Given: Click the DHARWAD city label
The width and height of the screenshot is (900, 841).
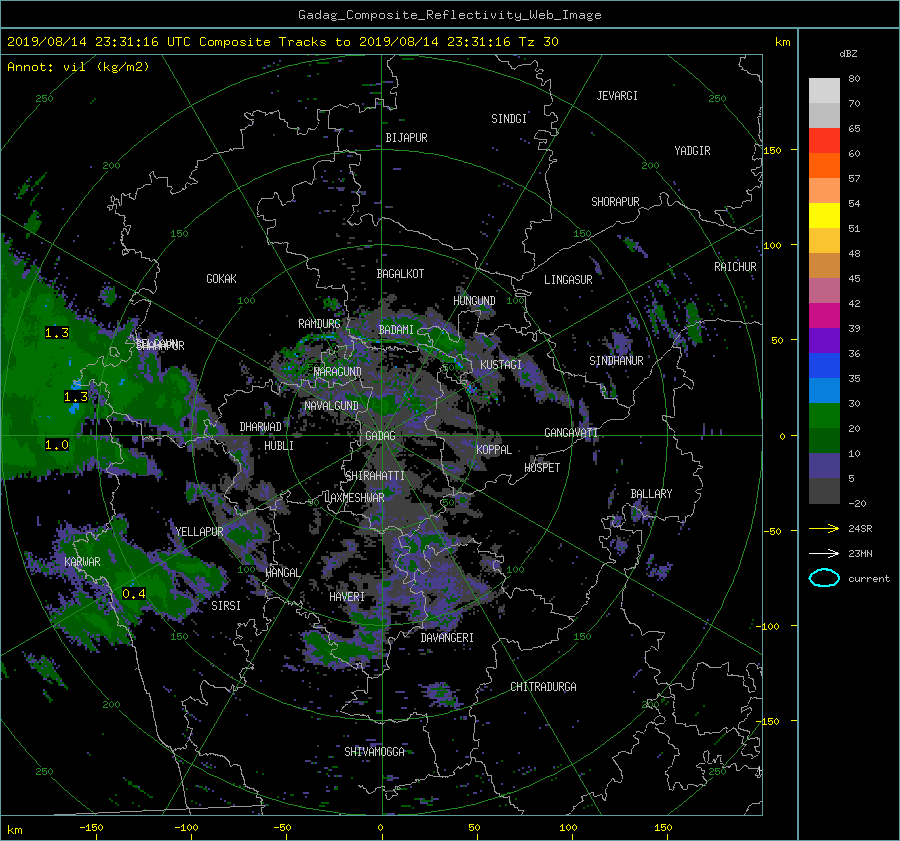Looking at the screenshot, I should coord(260,427).
